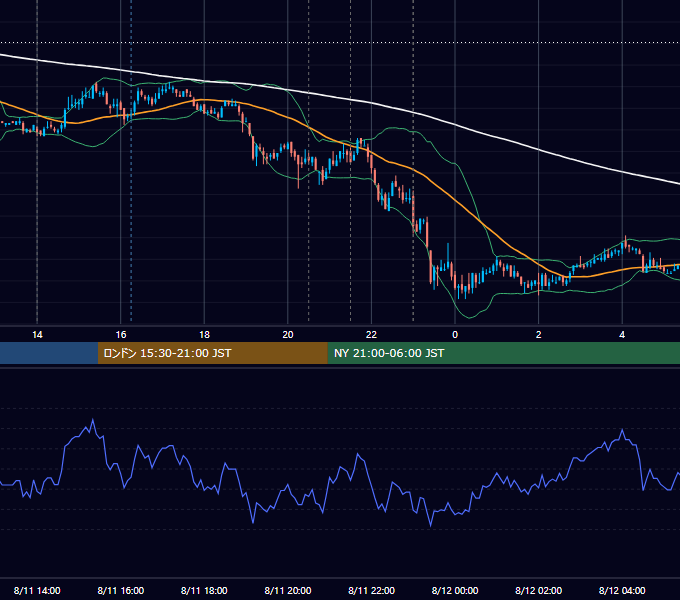Click the hour label 2 on price chart axis
The height and width of the screenshot is (600, 680).
click(x=539, y=335)
